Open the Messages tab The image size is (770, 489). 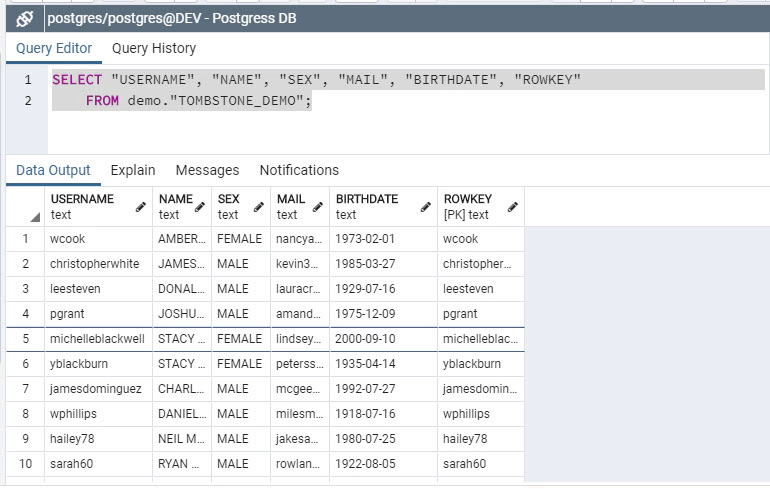[x=207, y=170]
